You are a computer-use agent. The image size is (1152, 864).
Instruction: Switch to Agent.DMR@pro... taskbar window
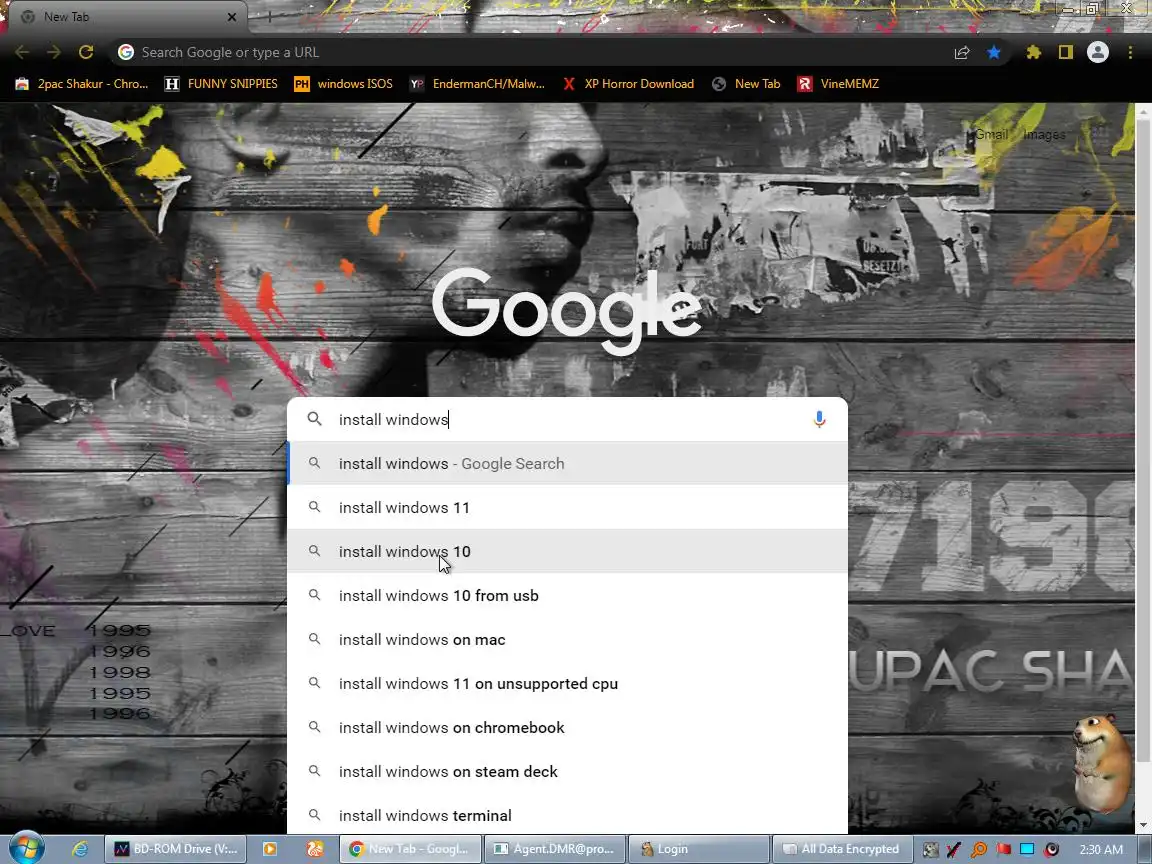tap(555, 849)
